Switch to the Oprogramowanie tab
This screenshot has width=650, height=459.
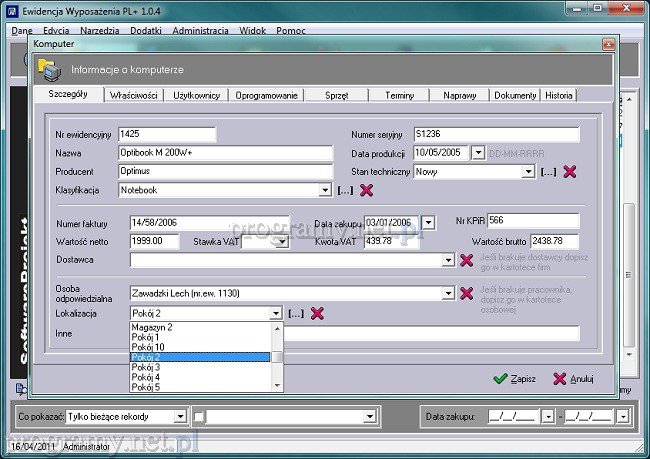coord(265,96)
